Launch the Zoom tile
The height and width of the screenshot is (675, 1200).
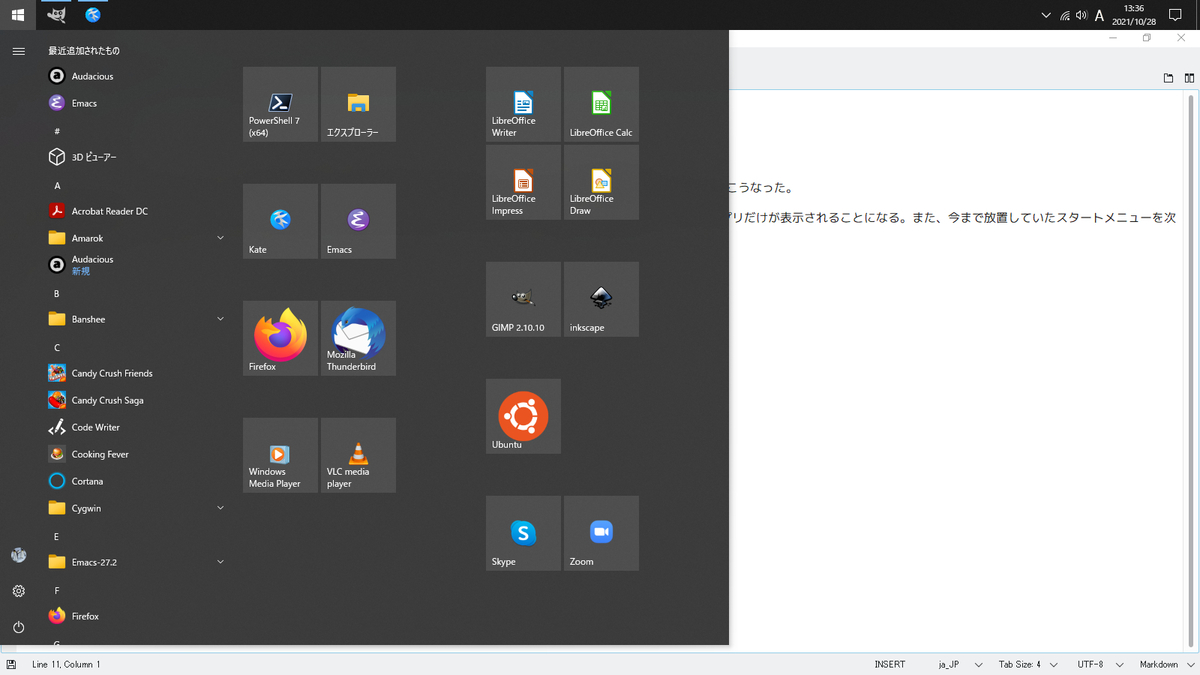(601, 533)
